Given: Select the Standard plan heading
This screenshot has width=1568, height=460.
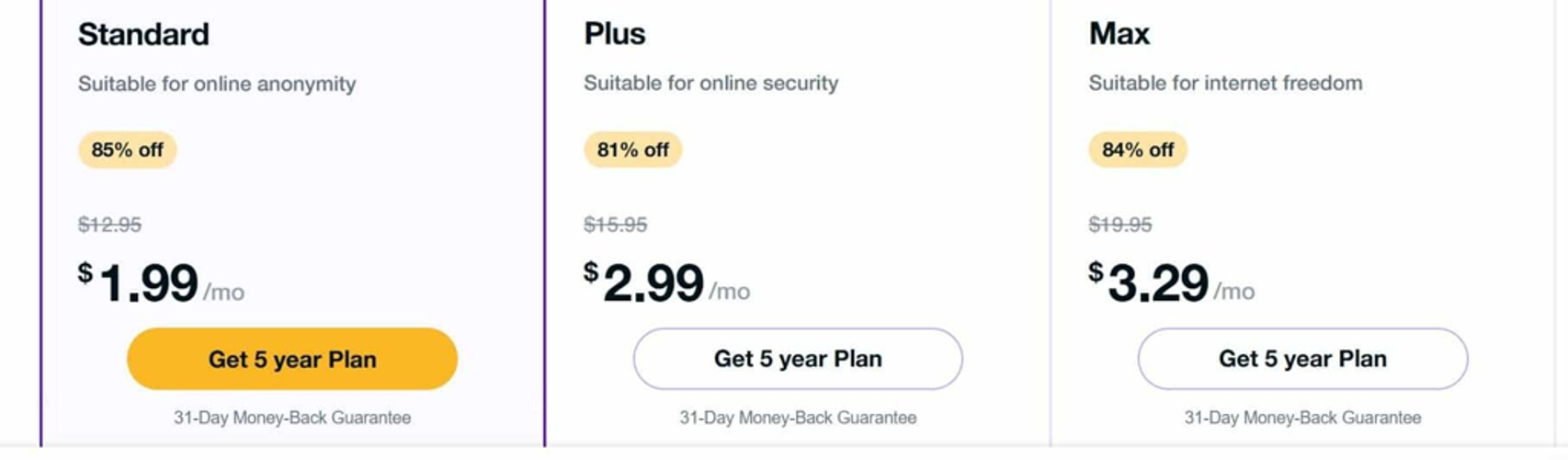Looking at the screenshot, I should point(143,34).
